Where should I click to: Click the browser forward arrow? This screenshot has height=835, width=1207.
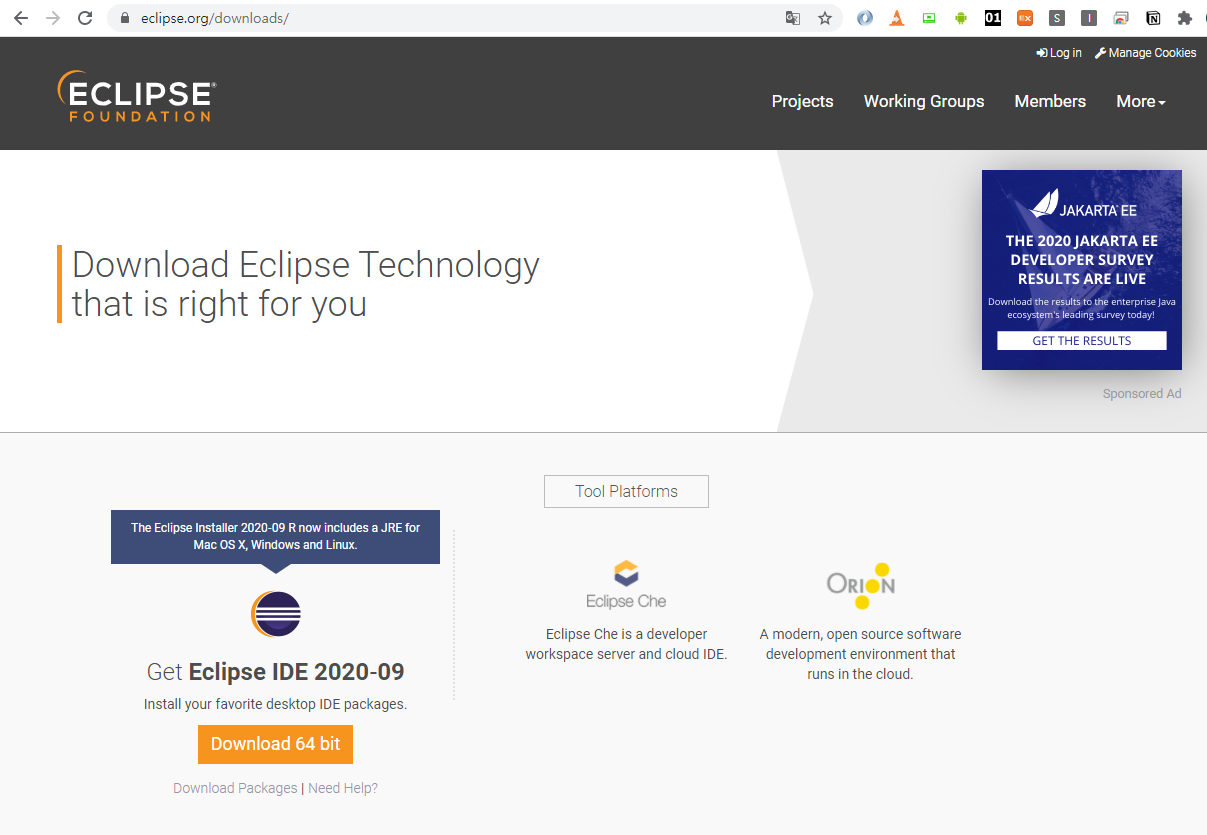pos(53,18)
